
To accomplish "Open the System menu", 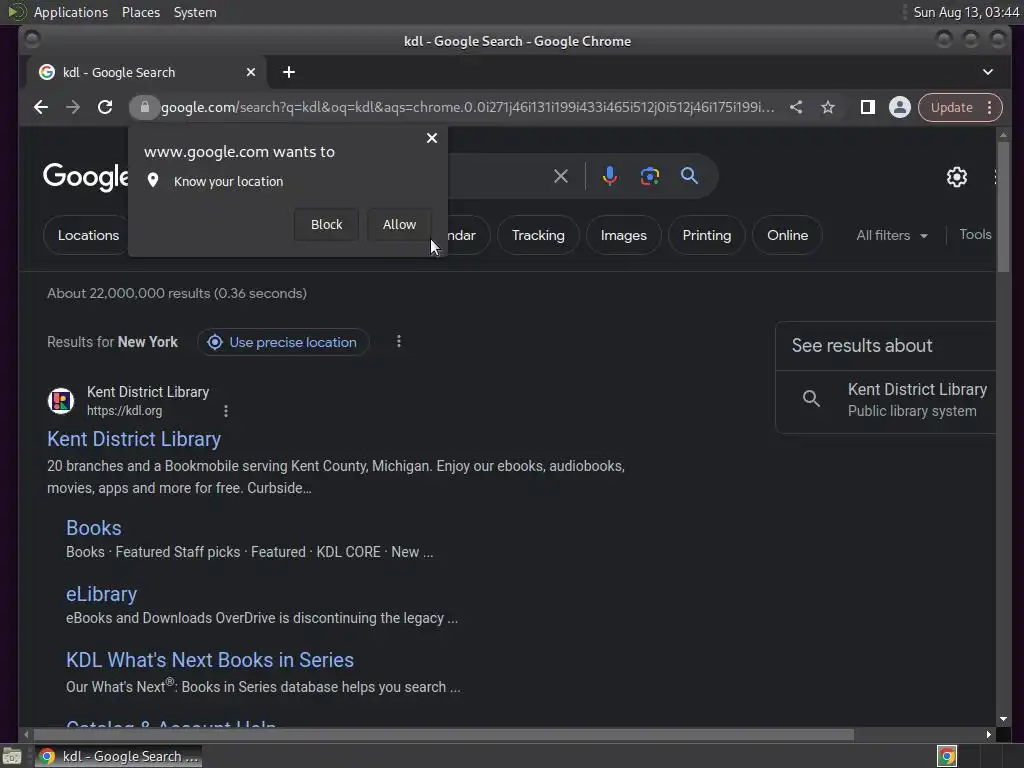I will click(195, 12).
